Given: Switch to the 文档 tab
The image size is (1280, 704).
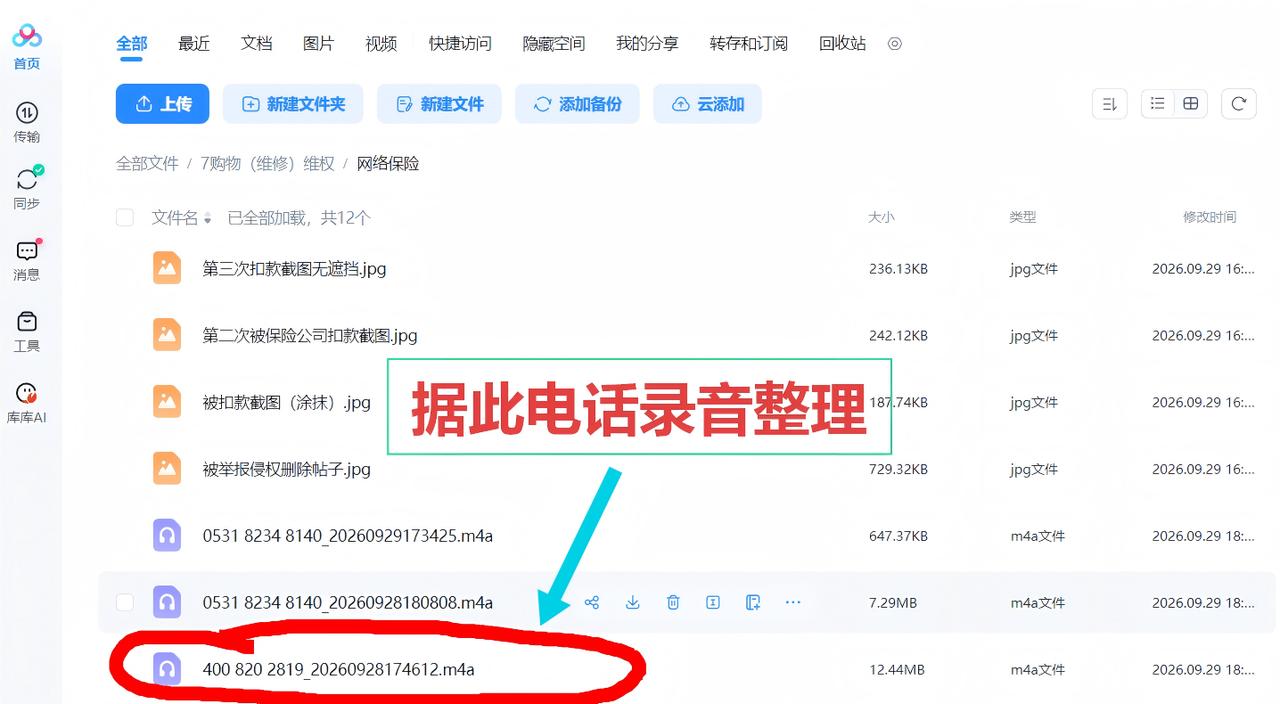Looking at the screenshot, I should click(x=257, y=43).
